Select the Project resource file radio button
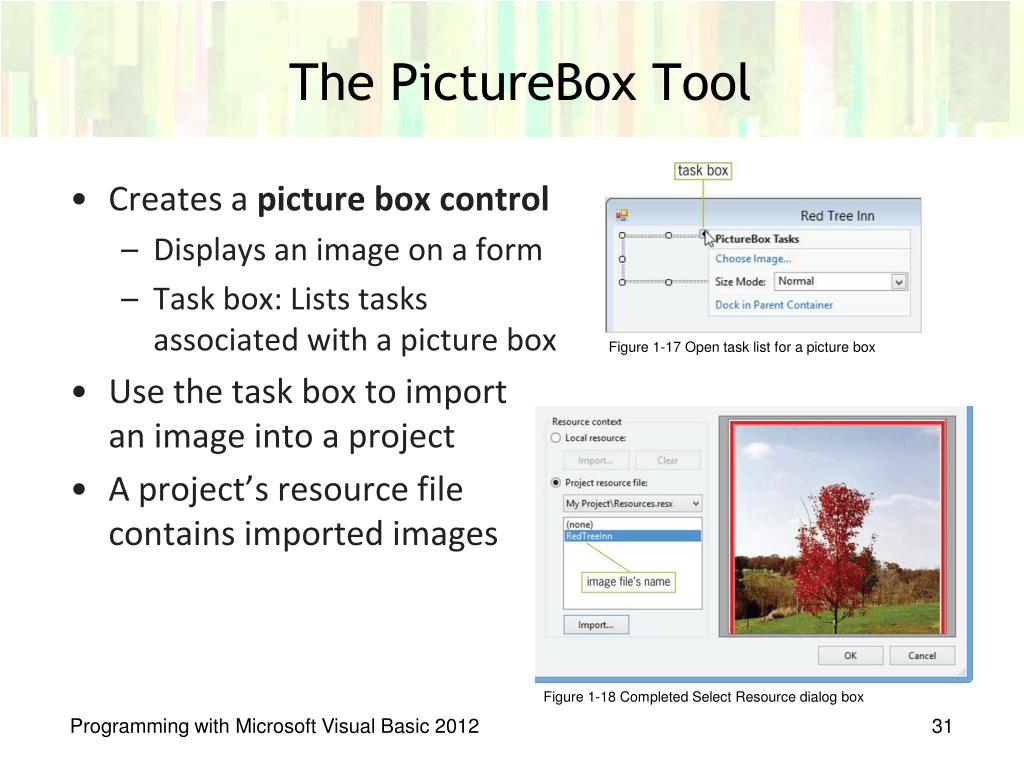Screen dimensions: 1024x768 (x=556, y=483)
